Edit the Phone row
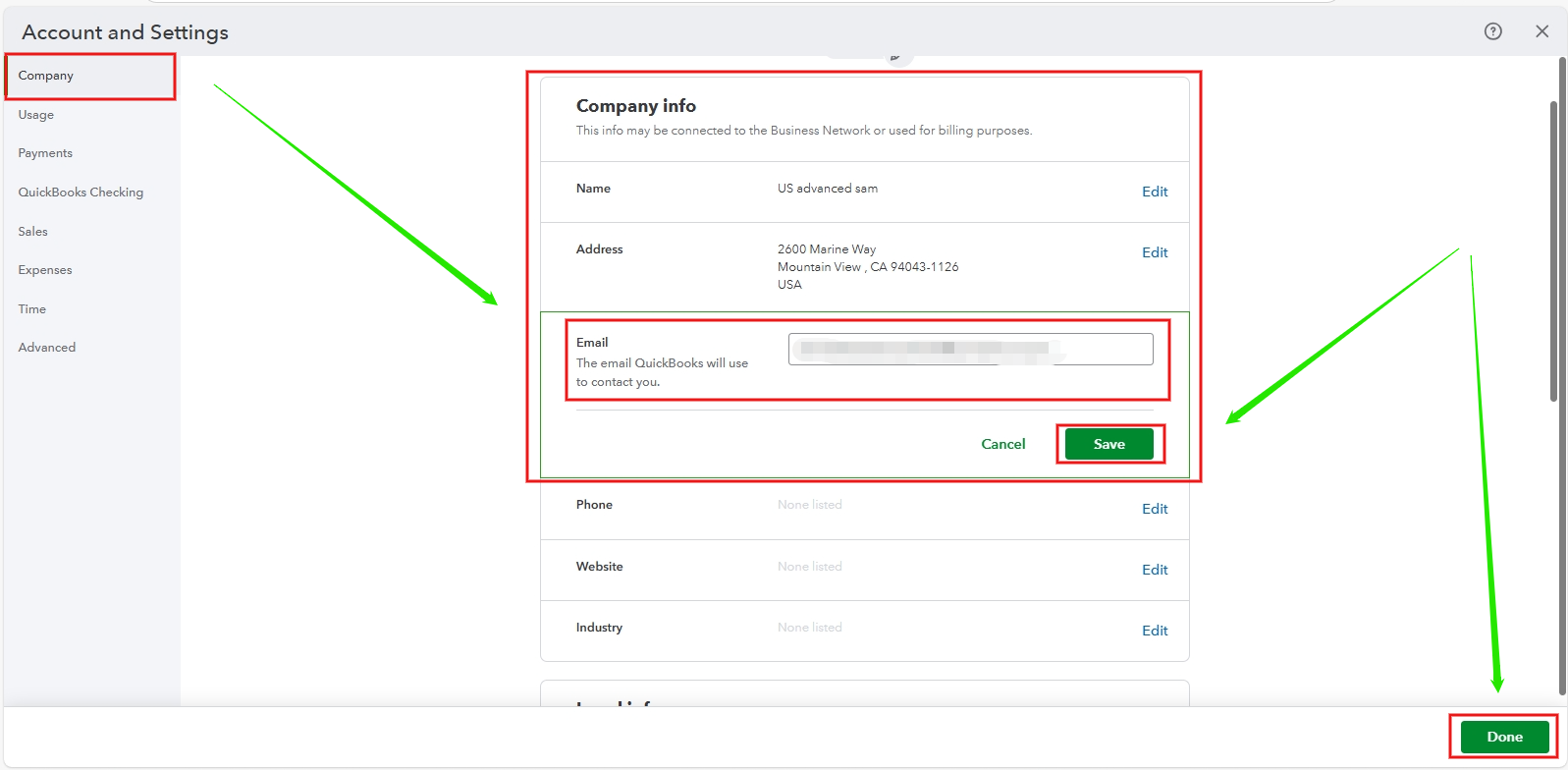The width and height of the screenshot is (1568, 770). point(1155,509)
